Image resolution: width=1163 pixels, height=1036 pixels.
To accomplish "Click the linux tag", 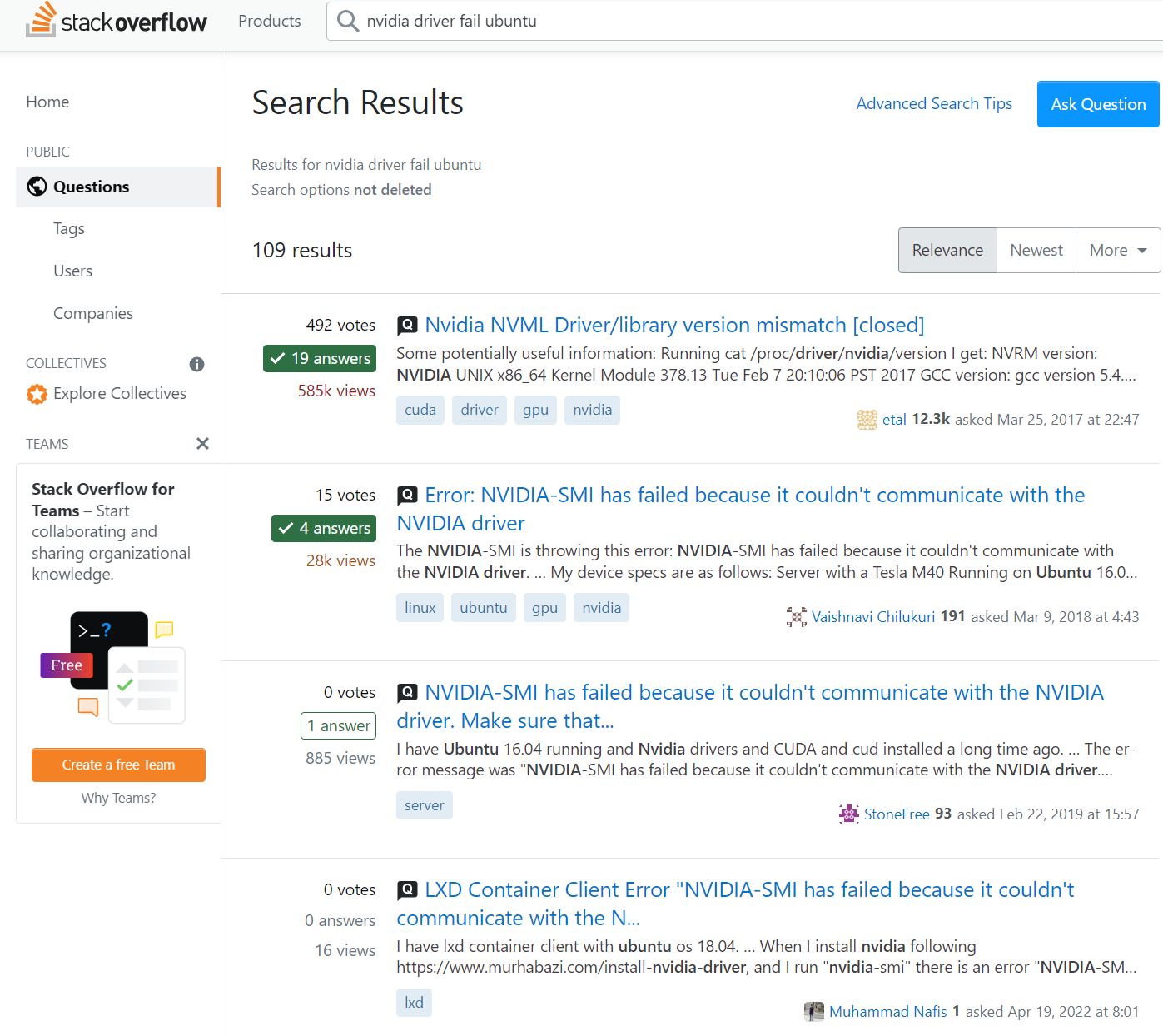I will [x=420, y=608].
